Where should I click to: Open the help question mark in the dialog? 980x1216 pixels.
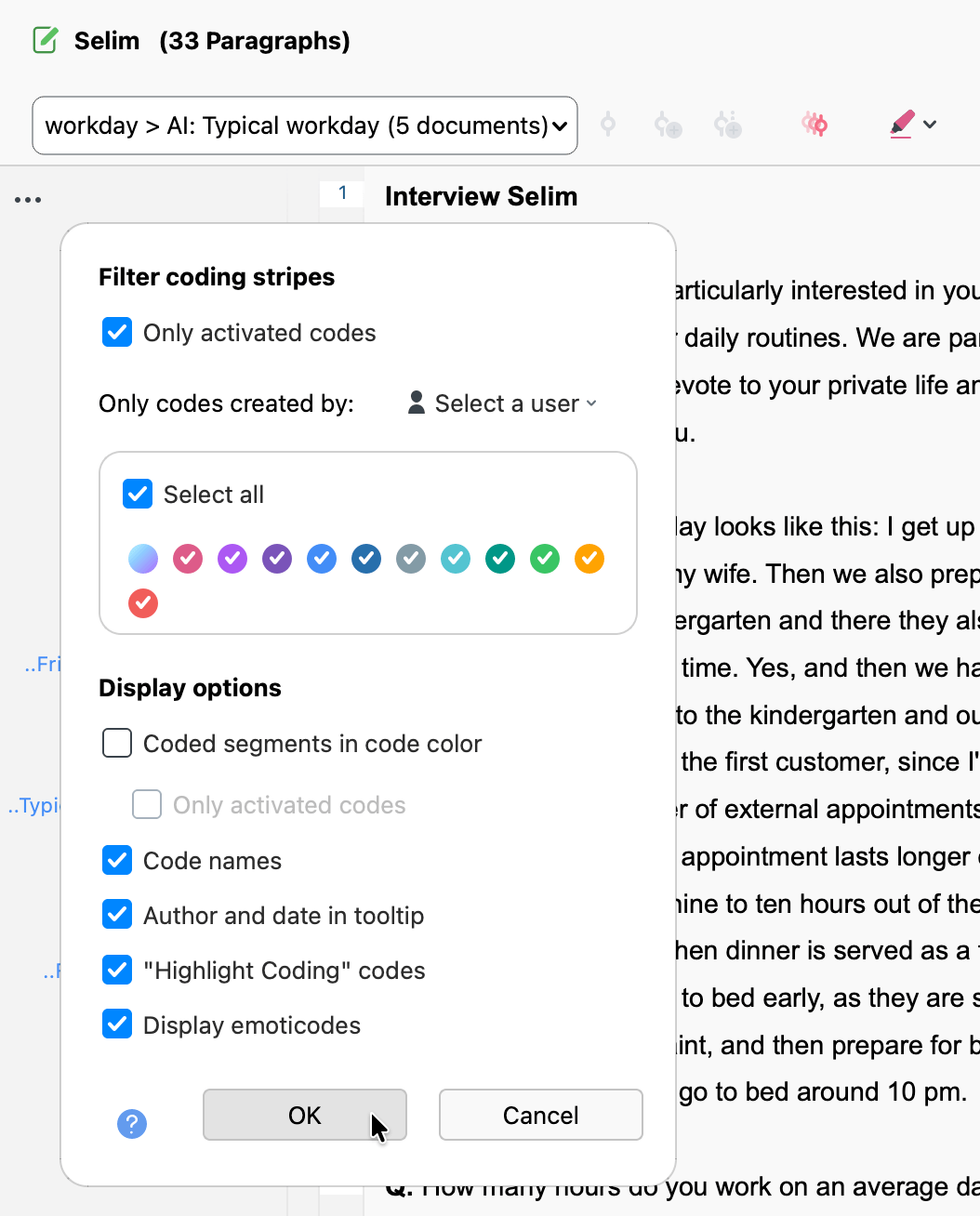pyautogui.click(x=132, y=1124)
